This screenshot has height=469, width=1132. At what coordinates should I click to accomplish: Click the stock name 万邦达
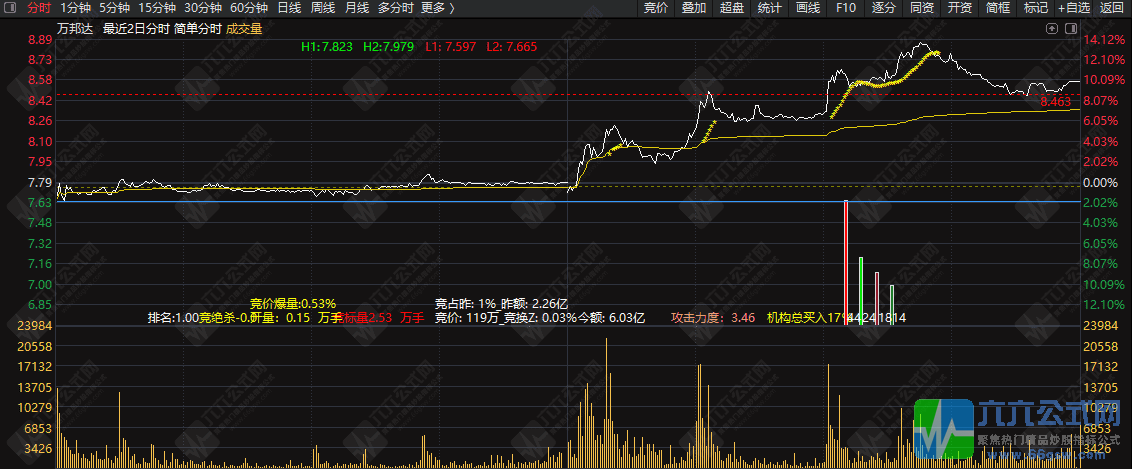pos(75,30)
